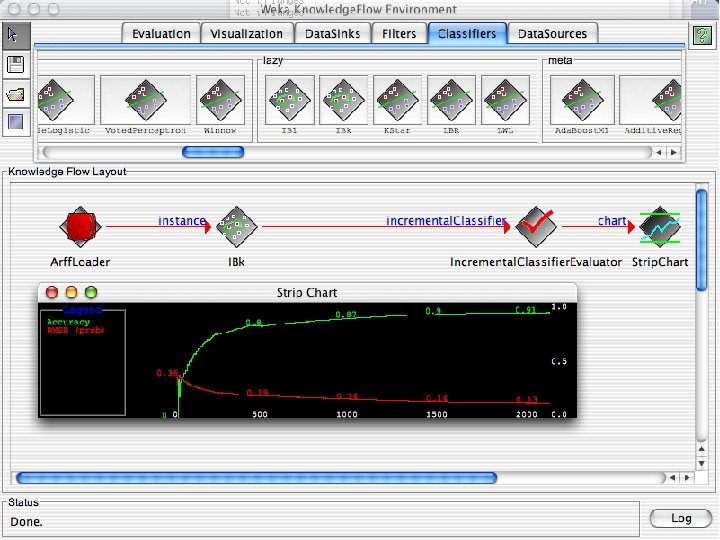Open the help question mark icon
Screen dimensions: 720x540
coord(702,35)
